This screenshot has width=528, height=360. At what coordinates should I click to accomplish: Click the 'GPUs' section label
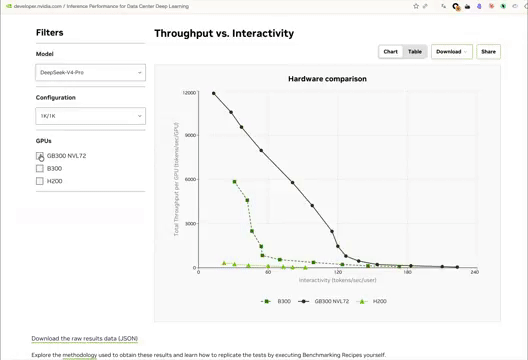44,141
